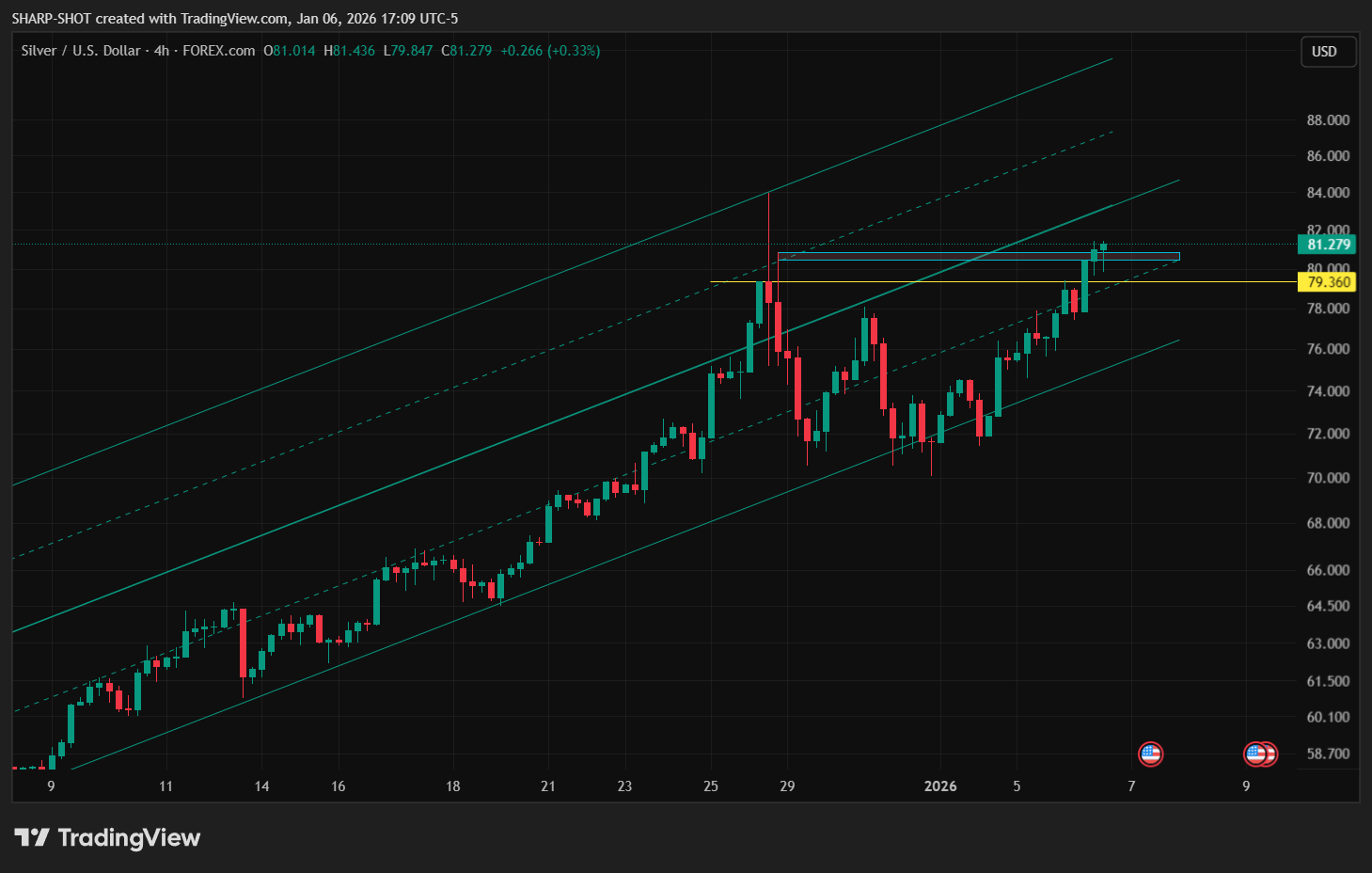Click the 86.000 price axis label

tap(1328, 156)
